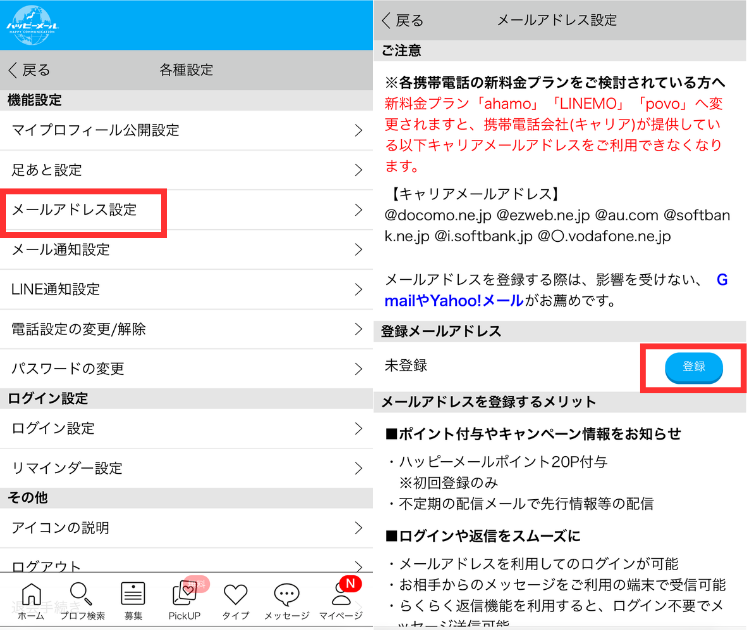Go back from メールアドレス設定 screen
The image size is (747, 631).
point(403,20)
